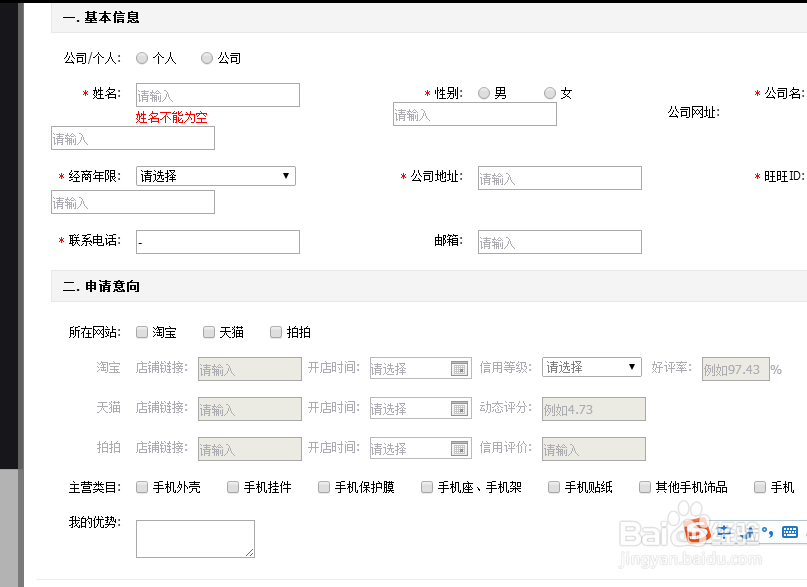
Task: Open the Sogou soft keyboard icon
Action: click(790, 532)
